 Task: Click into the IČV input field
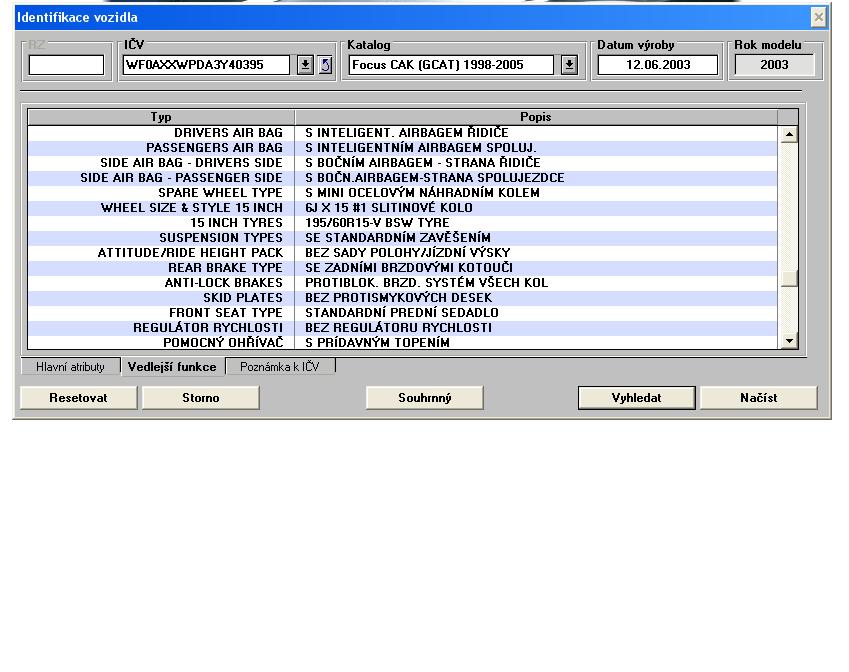click(206, 65)
